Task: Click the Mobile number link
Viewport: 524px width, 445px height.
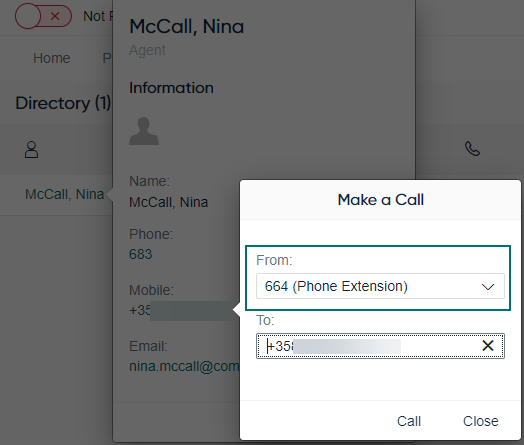Action: click(180, 310)
